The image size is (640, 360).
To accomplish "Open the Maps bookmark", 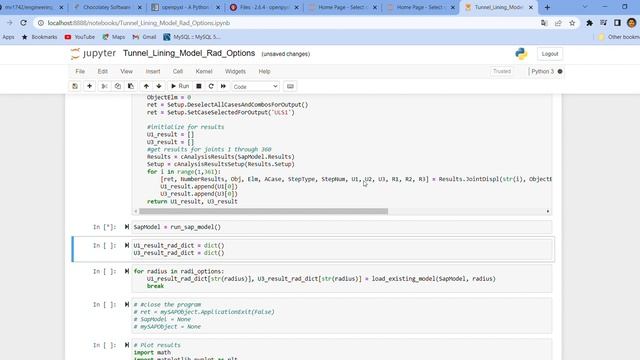I will click(x=114, y=37).
